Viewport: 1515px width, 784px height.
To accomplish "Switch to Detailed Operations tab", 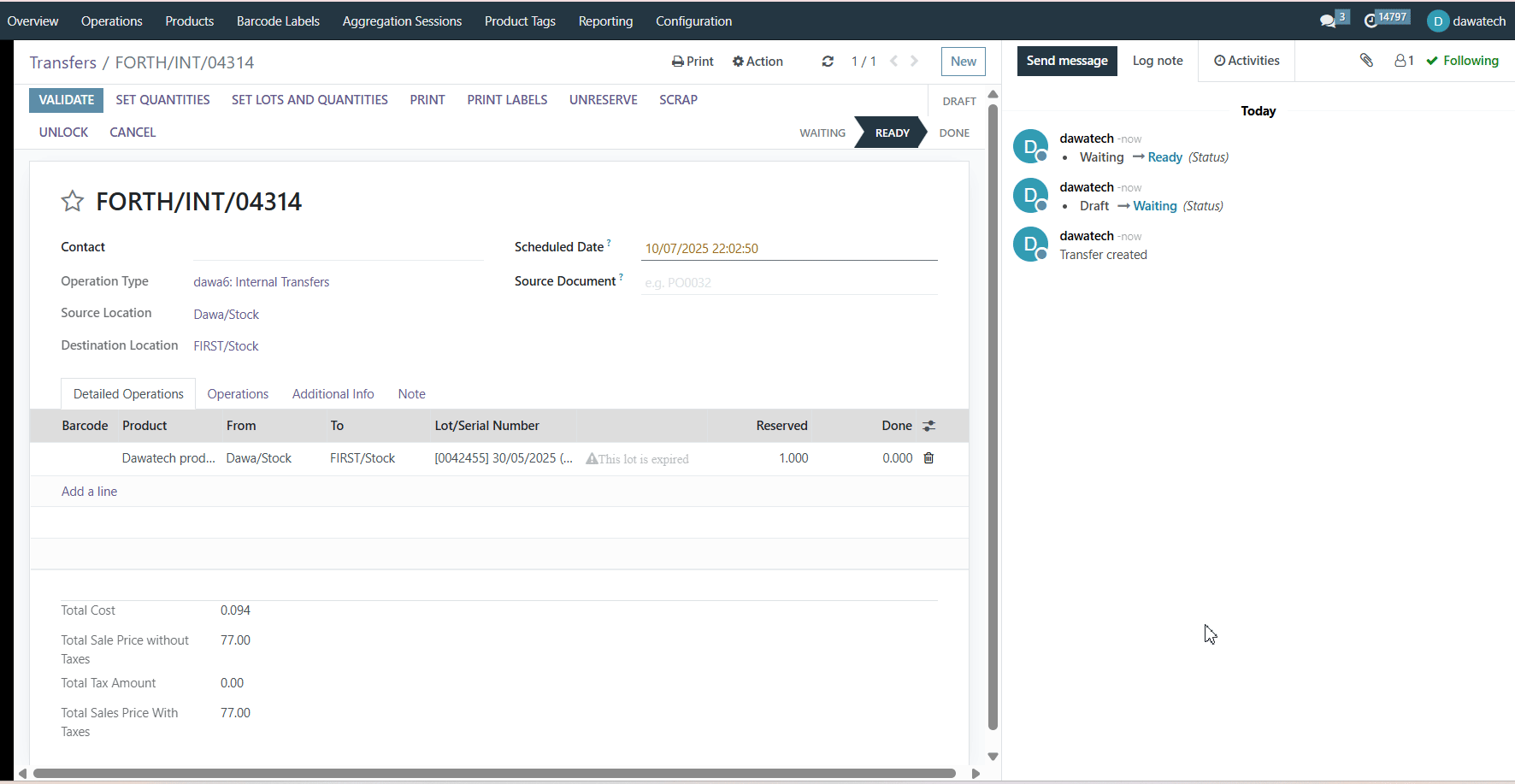I will [x=128, y=394].
